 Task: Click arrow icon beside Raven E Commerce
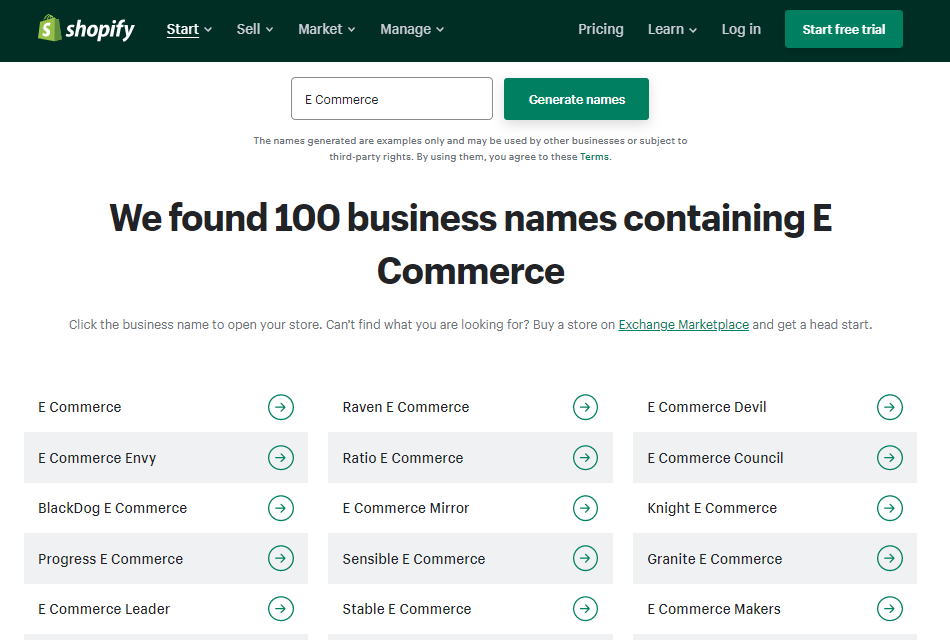click(585, 407)
